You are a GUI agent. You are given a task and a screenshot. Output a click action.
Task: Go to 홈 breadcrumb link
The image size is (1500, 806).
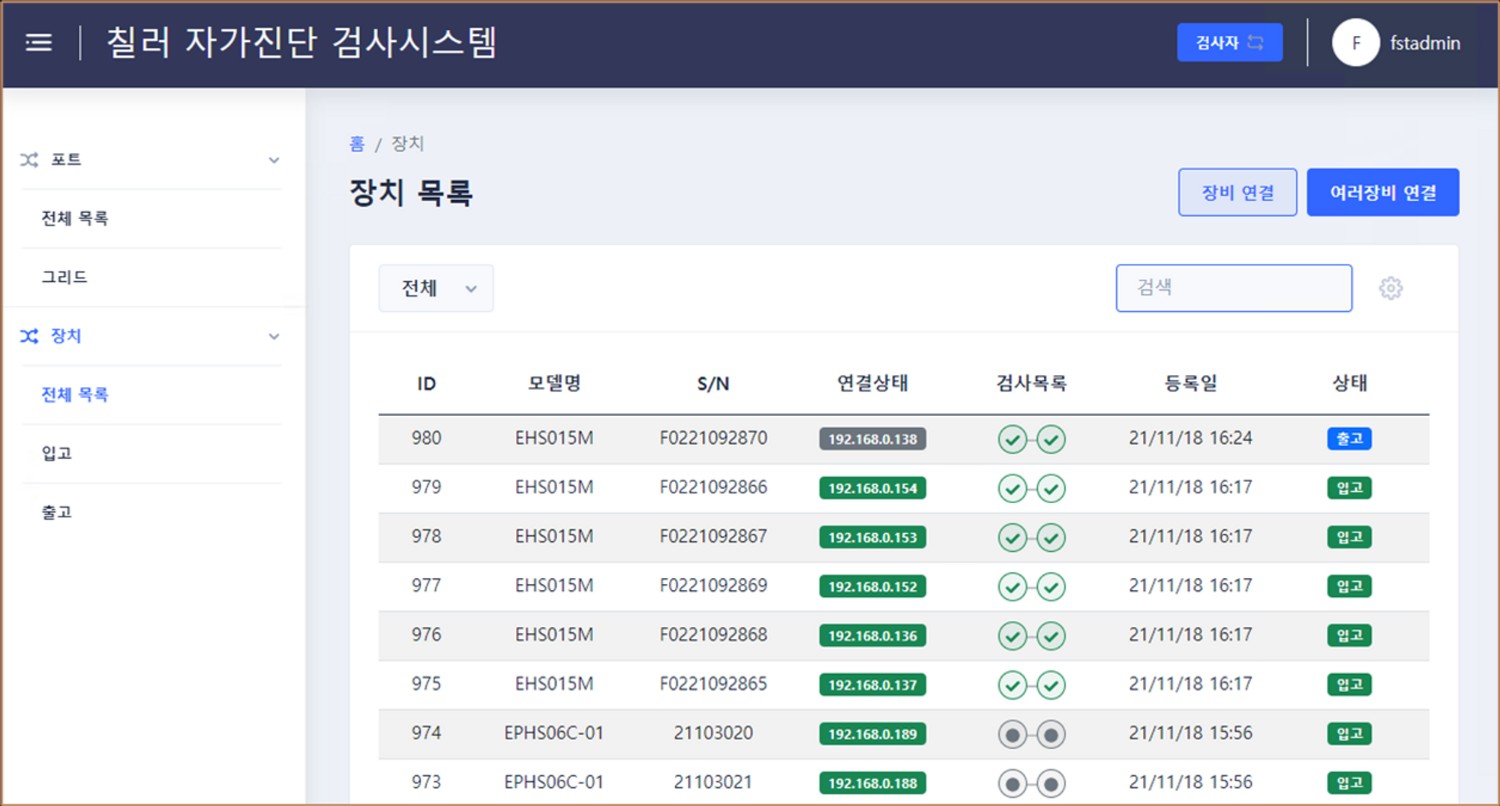coord(357,144)
